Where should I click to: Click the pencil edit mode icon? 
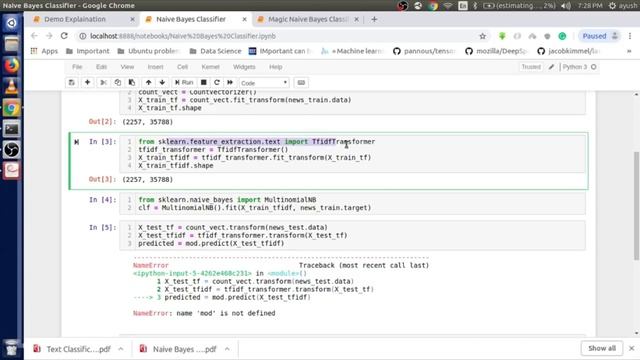pyautogui.click(x=551, y=67)
